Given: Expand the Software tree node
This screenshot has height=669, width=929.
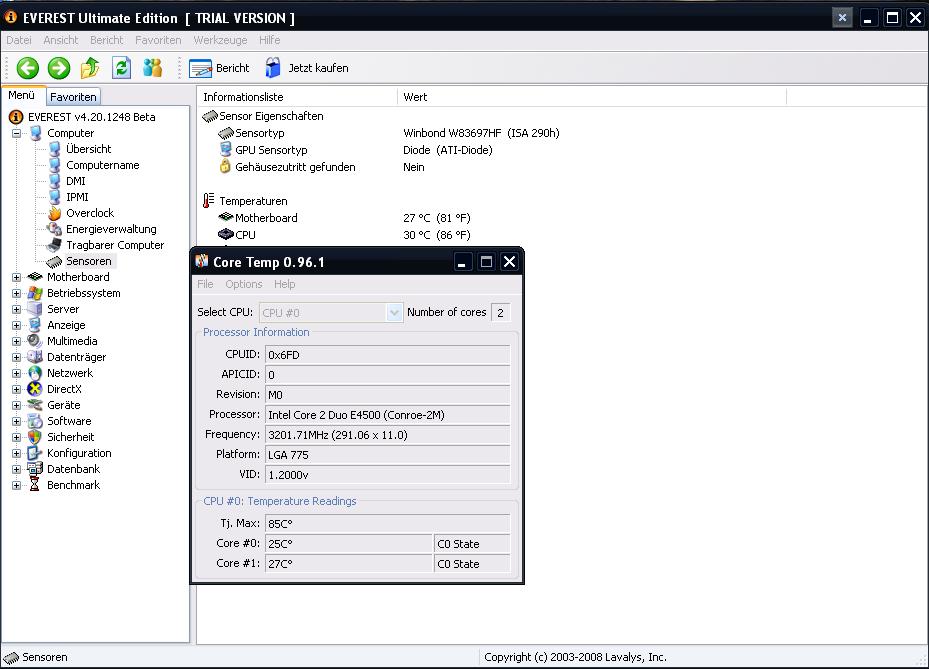Looking at the screenshot, I should tap(17, 421).
